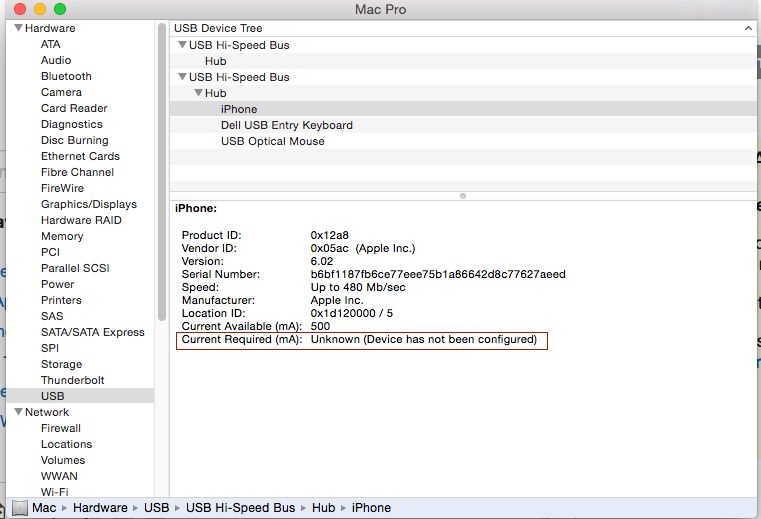
Task: Click iPhone in the path bar
Action: click(x=371, y=508)
